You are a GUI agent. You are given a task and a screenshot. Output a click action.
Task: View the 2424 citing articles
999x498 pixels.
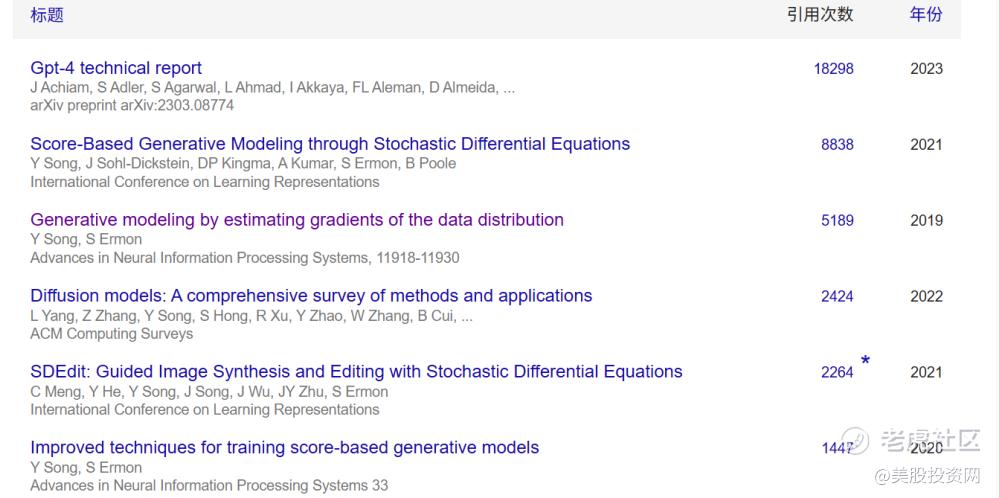(837, 297)
